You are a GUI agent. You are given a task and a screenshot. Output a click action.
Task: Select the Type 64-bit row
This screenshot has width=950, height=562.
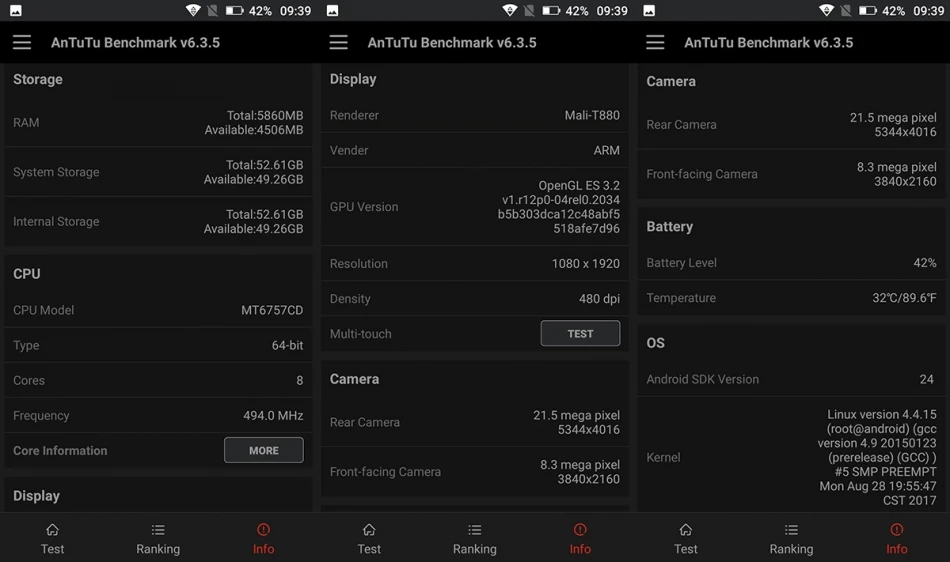pos(158,345)
